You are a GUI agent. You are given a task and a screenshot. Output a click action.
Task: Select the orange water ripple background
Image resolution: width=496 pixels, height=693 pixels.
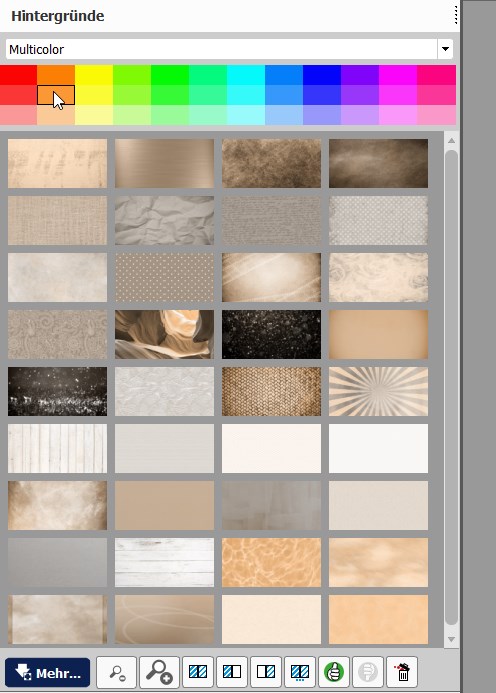[x=271, y=563]
